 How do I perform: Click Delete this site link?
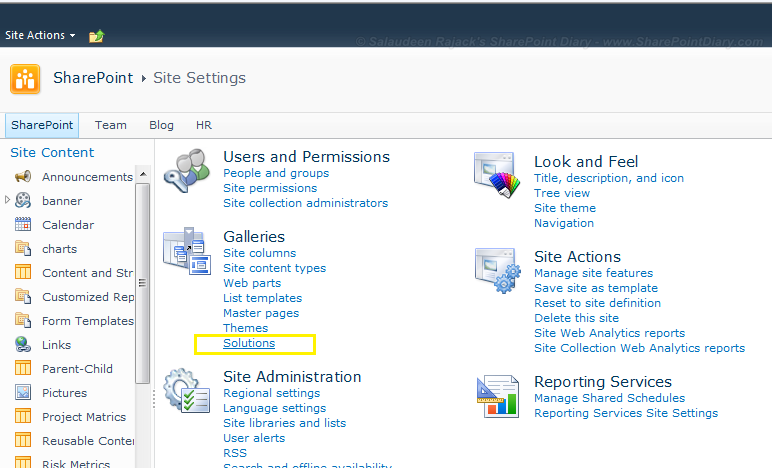(x=577, y=318)
